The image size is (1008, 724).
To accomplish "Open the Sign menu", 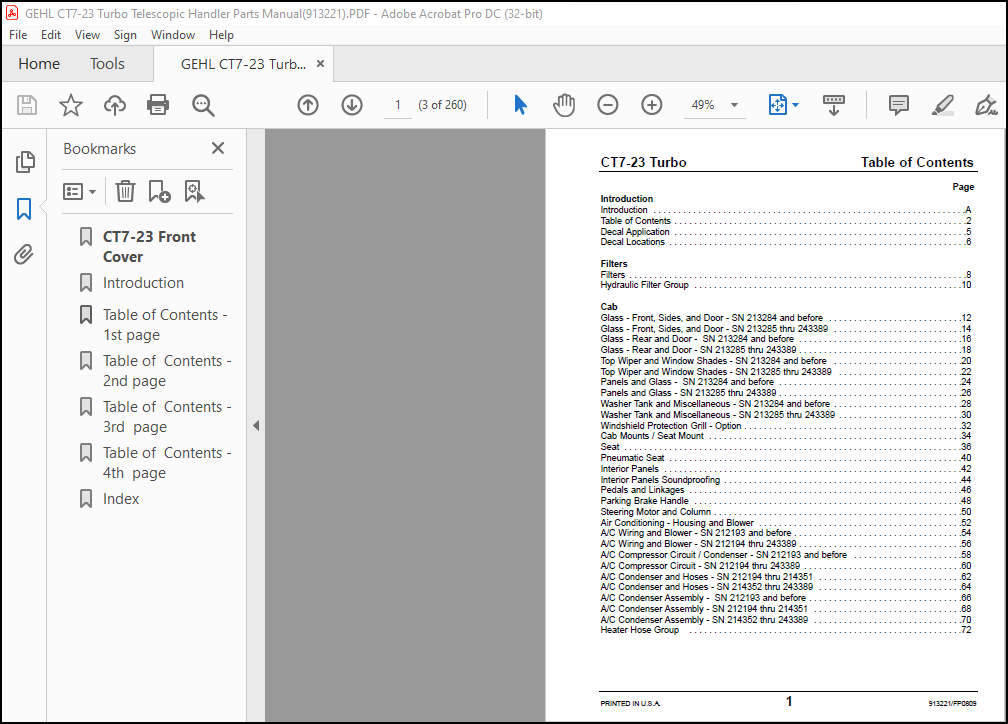I will (125, 35).
